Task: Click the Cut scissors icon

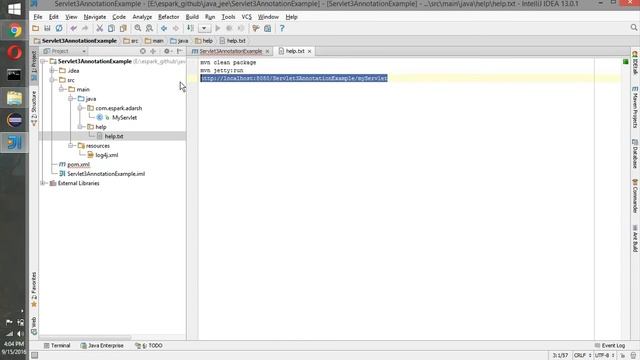Action: coord(99,28)
